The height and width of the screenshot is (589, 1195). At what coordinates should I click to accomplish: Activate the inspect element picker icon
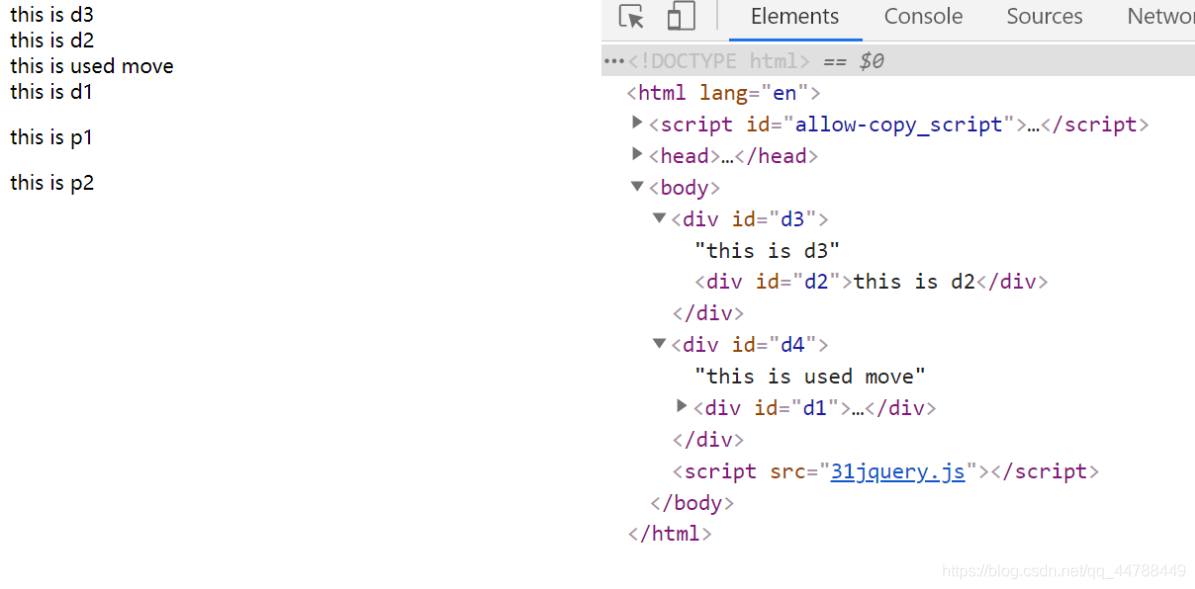click(x=631, y=17)
